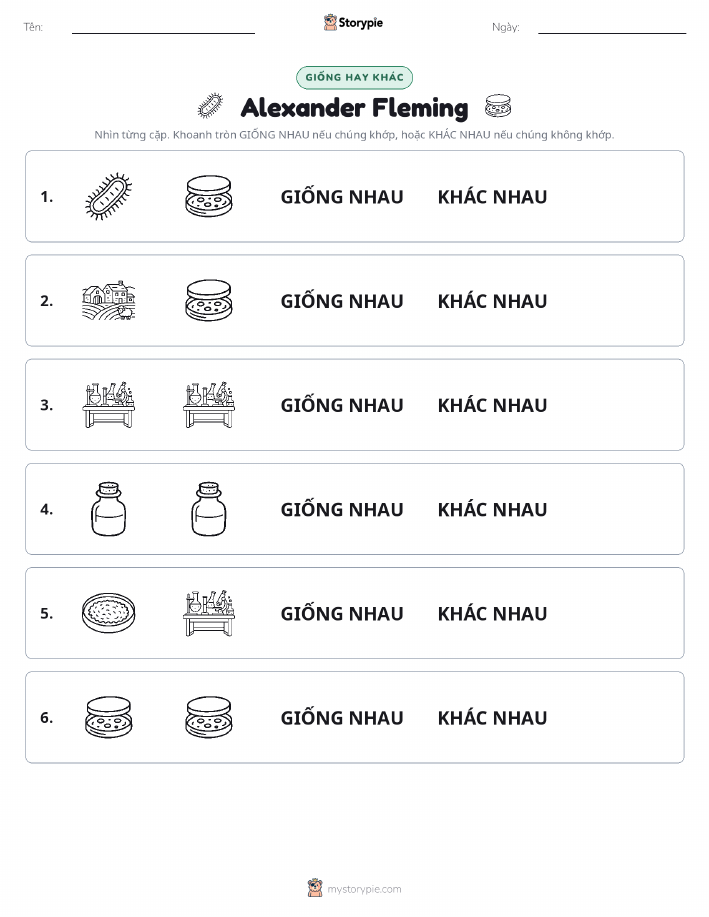Open the mystorypie.com footer link
The image size is (709, 917).
pyautogui.click(x=354, y=888)
